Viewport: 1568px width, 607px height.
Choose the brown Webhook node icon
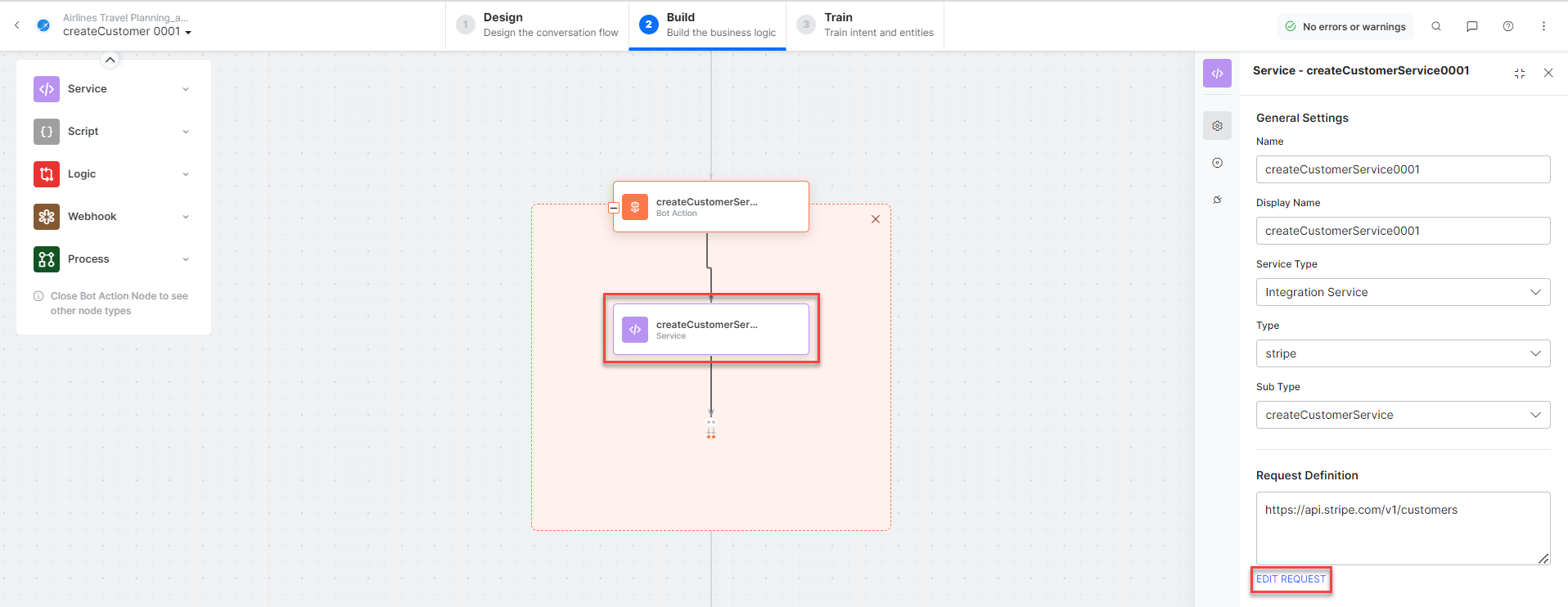(x=47, y=217)
